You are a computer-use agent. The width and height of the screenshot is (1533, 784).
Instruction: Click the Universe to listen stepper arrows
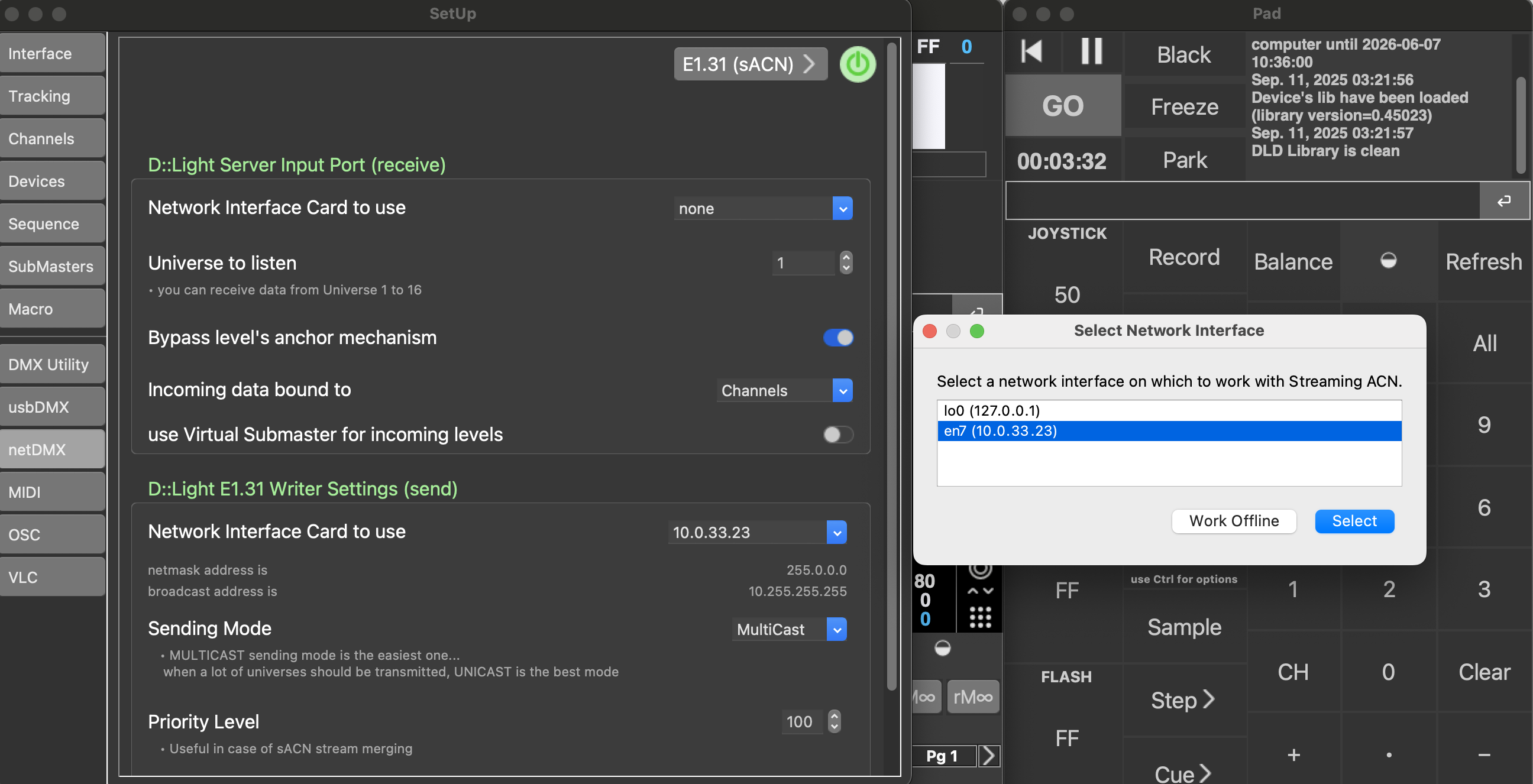(846, 263)
